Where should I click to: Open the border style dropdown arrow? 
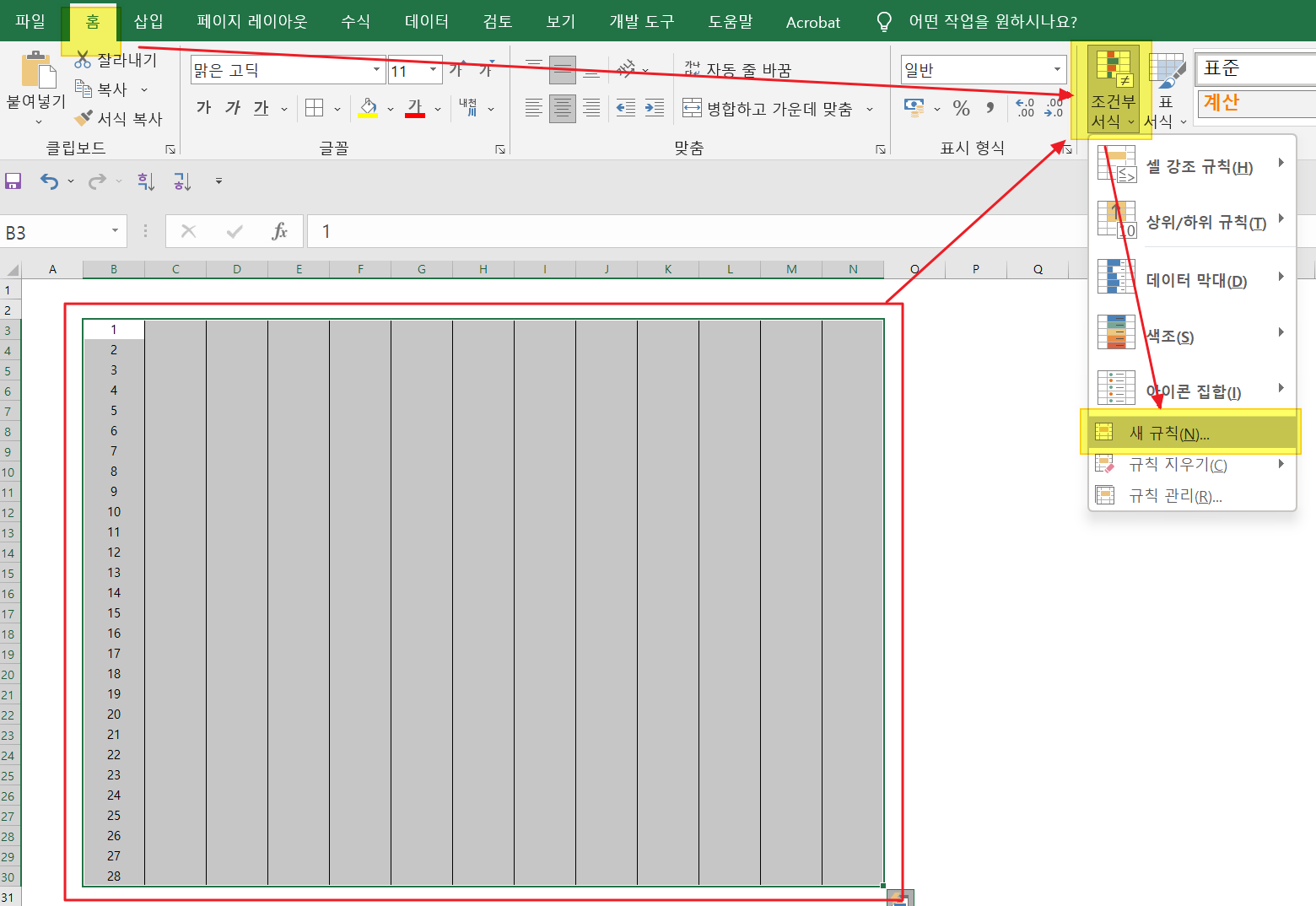pos(337,108)
